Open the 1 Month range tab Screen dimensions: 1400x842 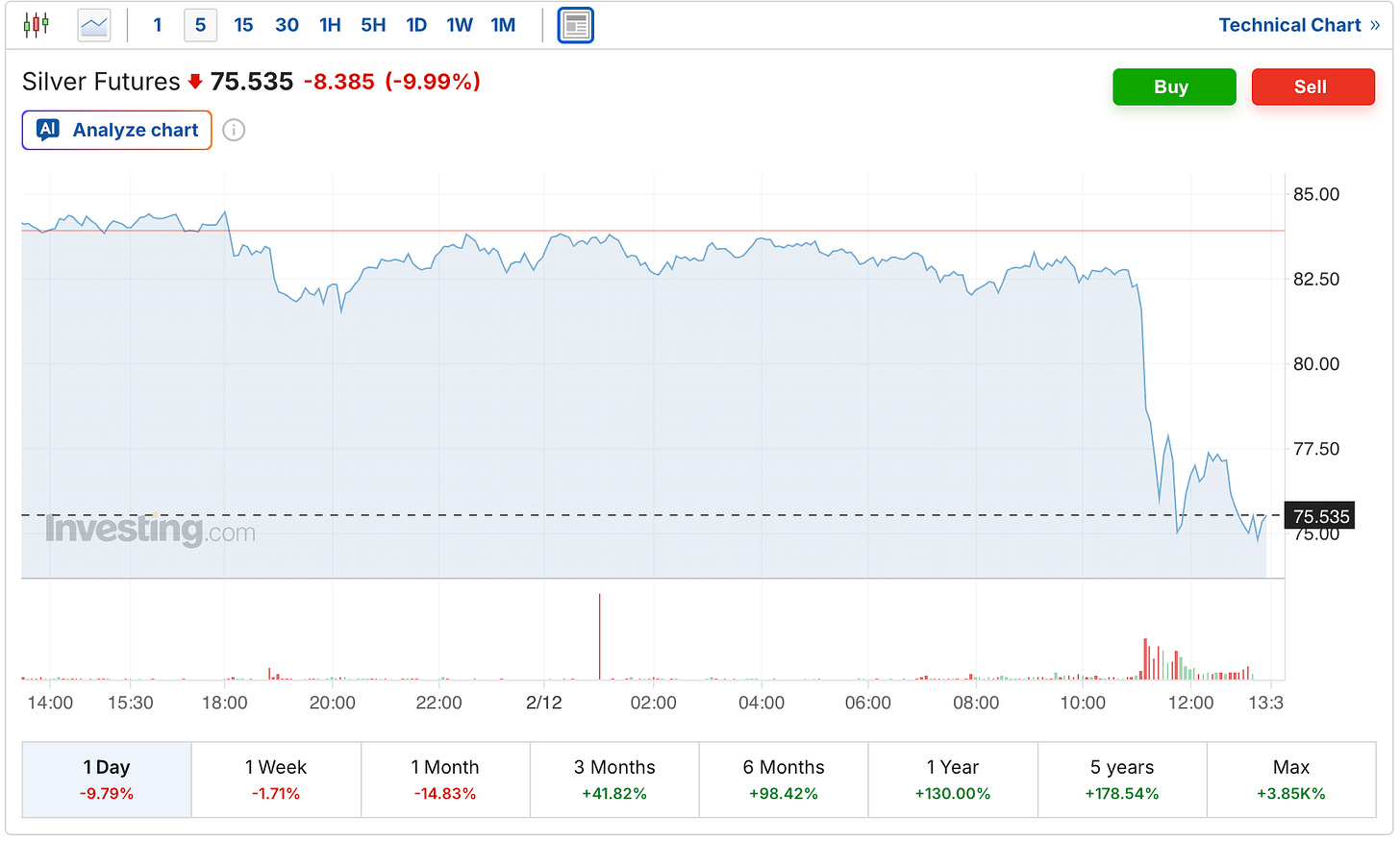click(445, 780)
